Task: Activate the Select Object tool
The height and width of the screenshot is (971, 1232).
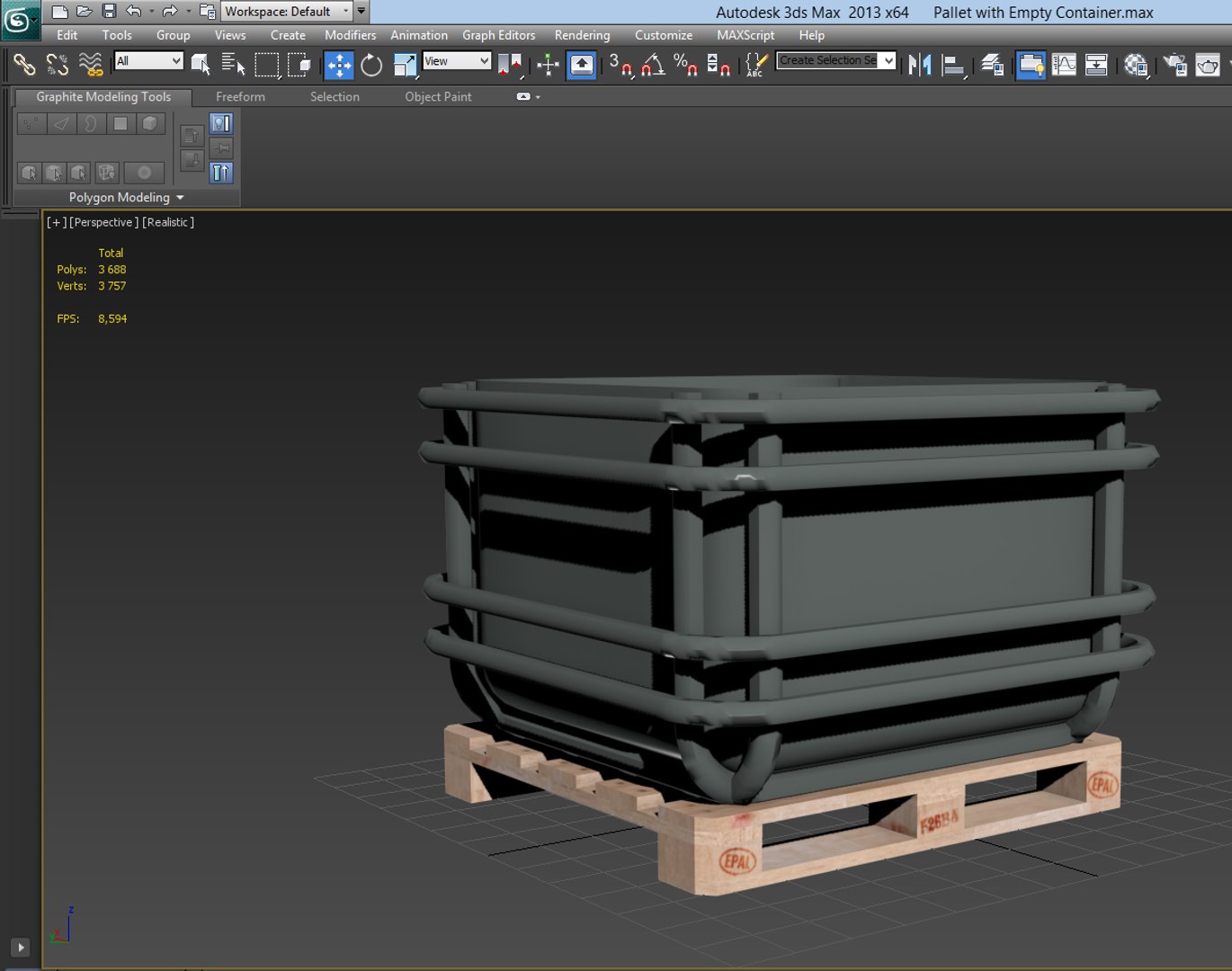Action: pos(201,65)
